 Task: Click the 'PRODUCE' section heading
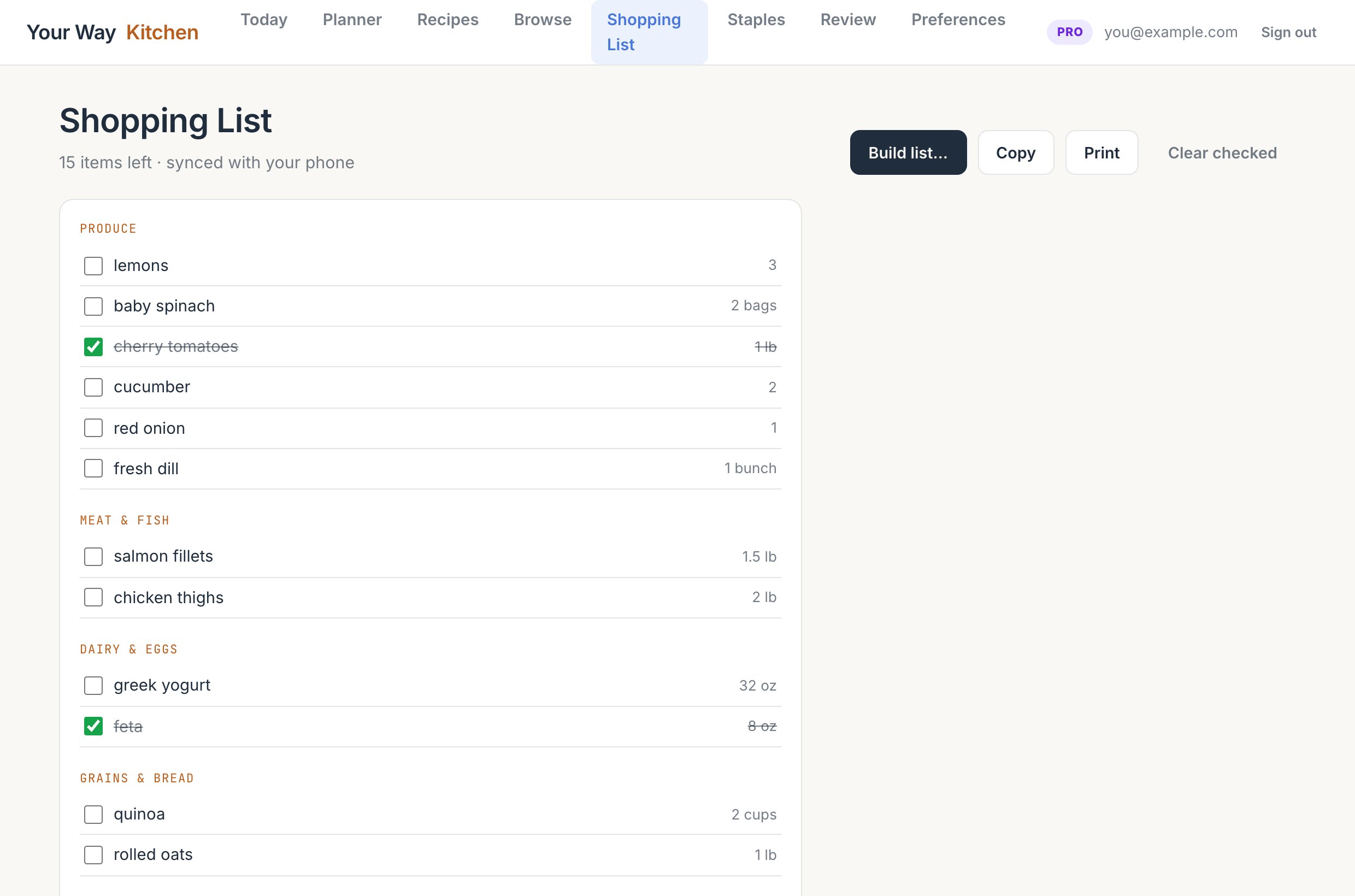click(x=109, y=228)
